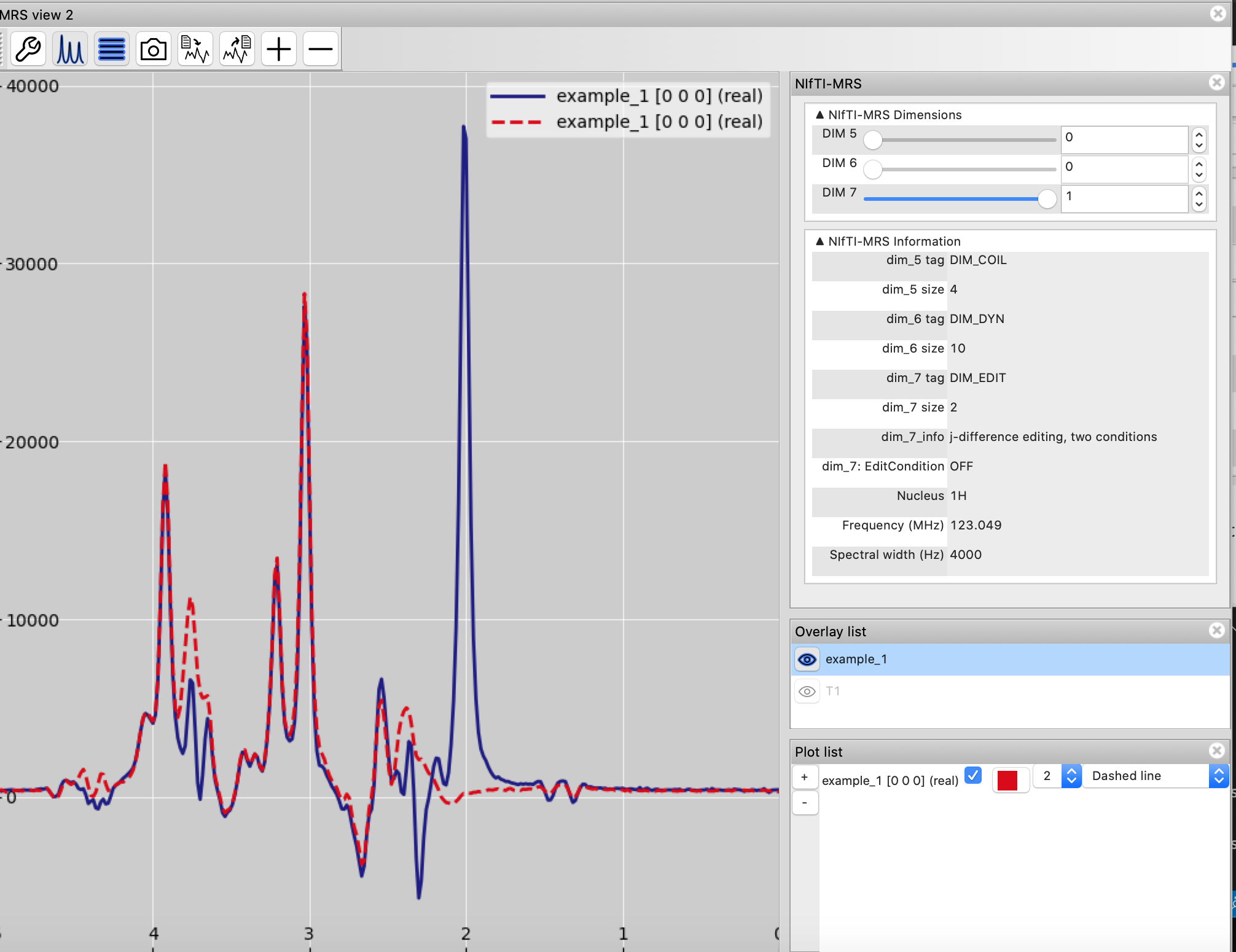Click the line width value field

pos(1048,776)
